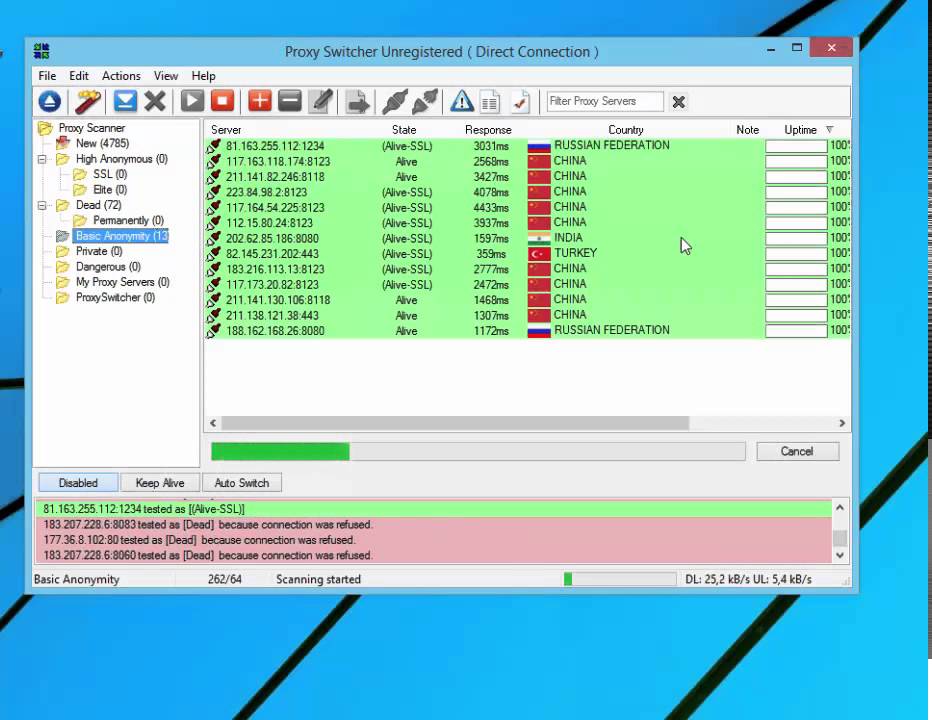Click the list scroll right arrow
The image size is (932, 720).
pyautogui.click(x=842, y=423)
